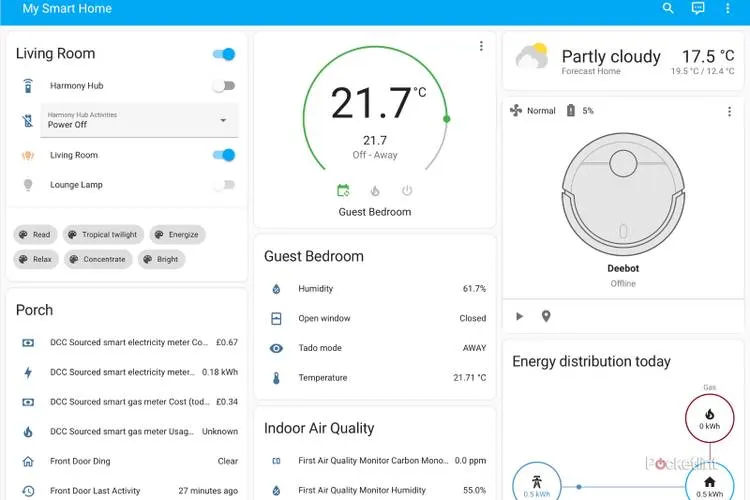The width and height of the screenshot is (750, 500).
Task: Toggle the Living Room light switch
Action: pyautogui.click(x=224, y=155)
